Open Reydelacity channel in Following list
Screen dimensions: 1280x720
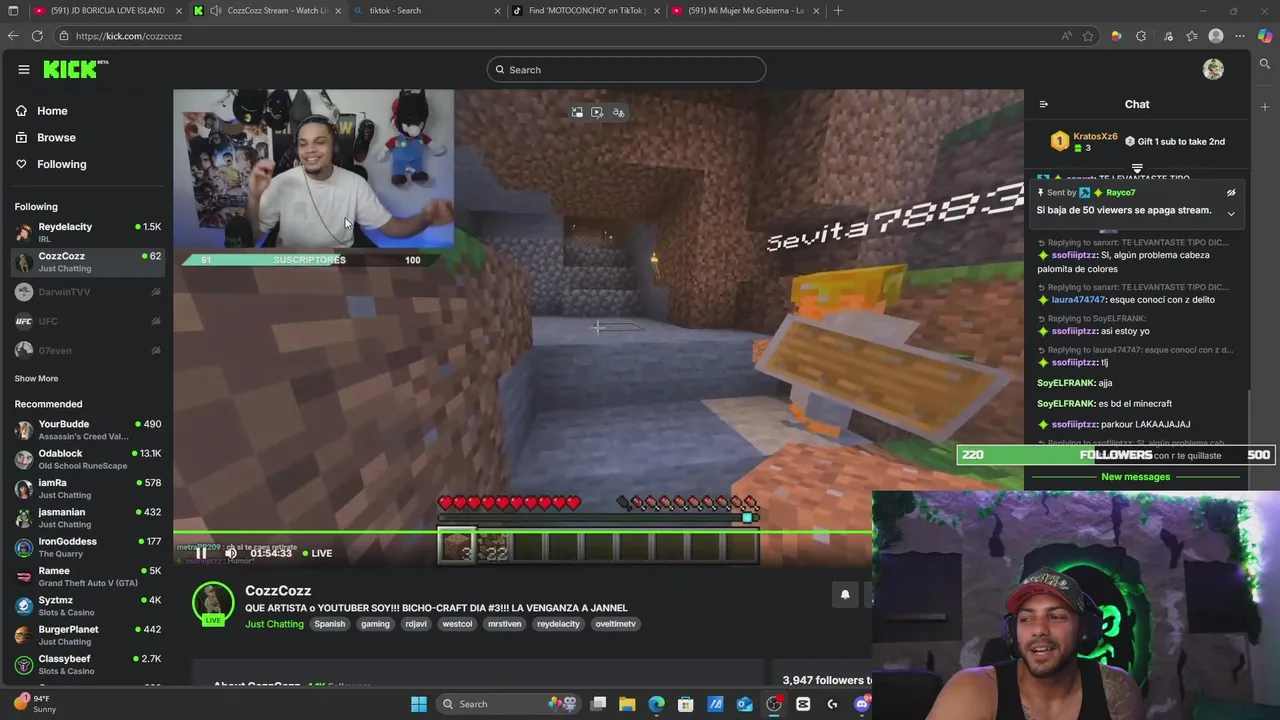pyautogui.click(x=88, y=232)
